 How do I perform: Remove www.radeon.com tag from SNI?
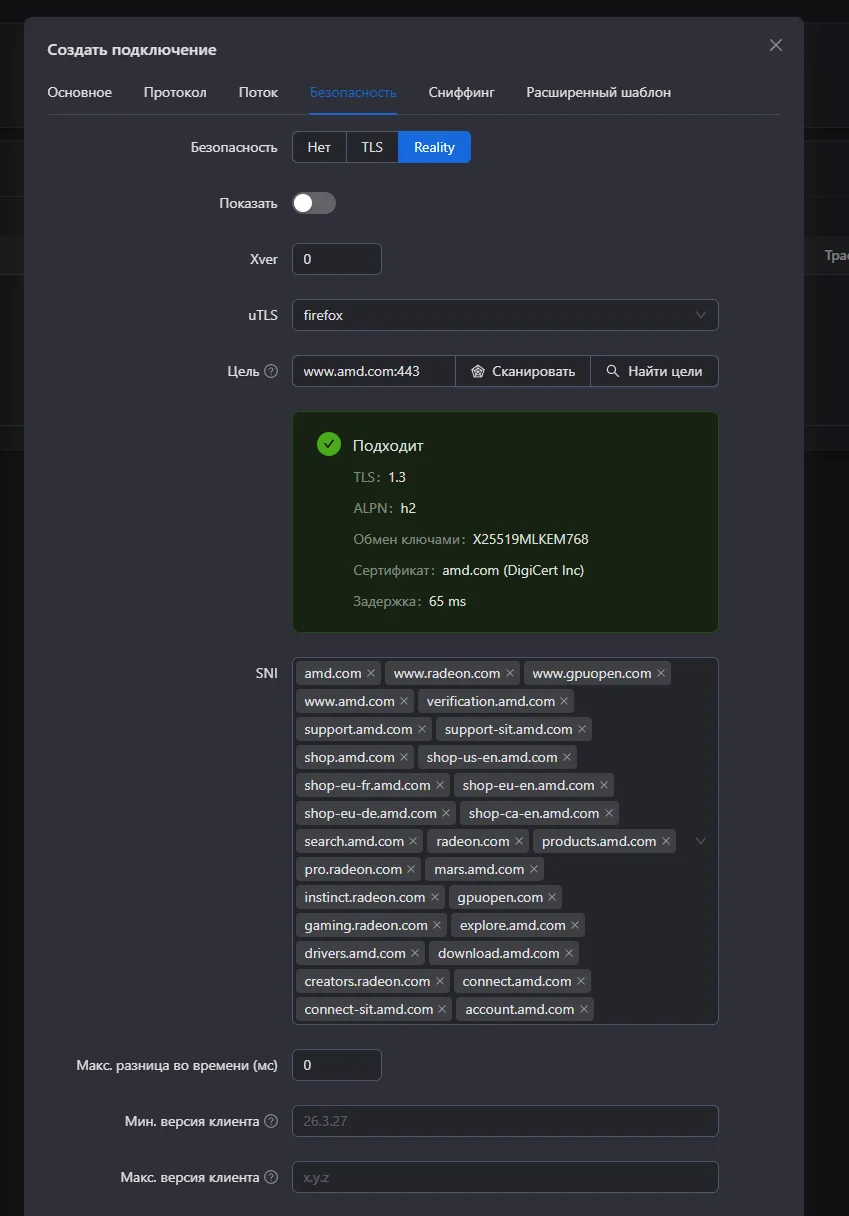pos(510,674)
